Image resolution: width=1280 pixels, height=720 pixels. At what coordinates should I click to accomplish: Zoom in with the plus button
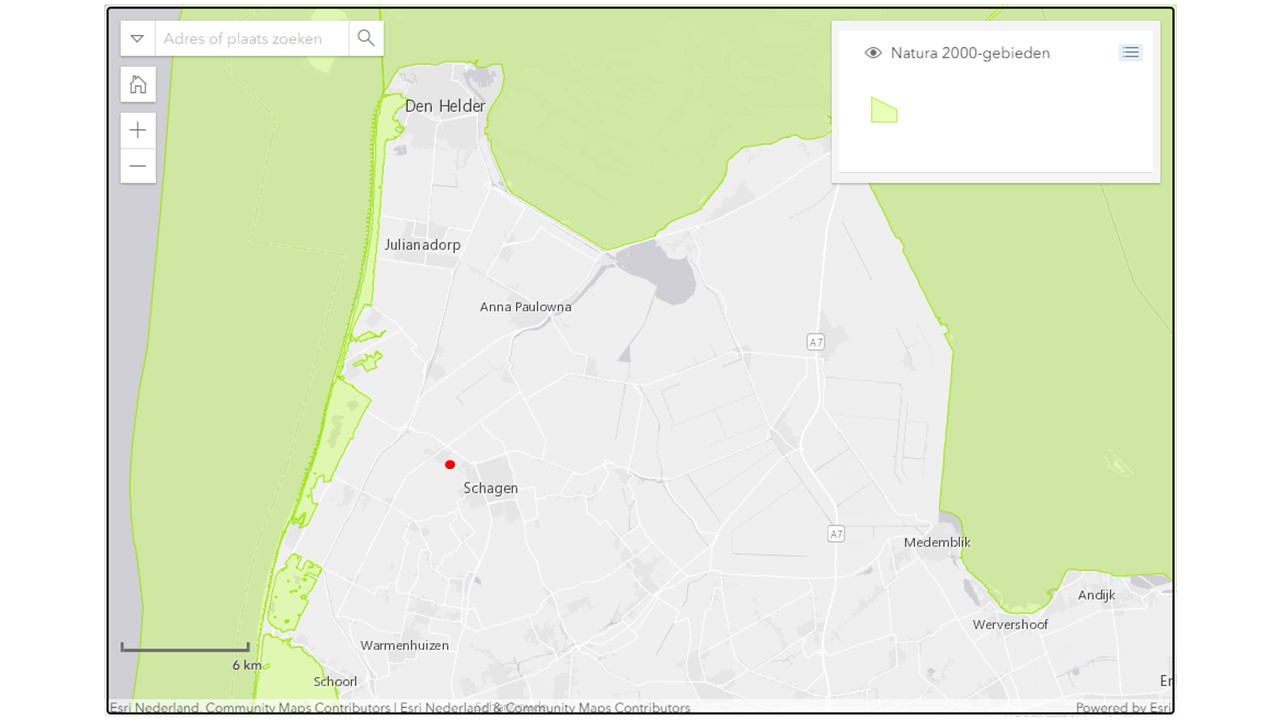(138, 130)
